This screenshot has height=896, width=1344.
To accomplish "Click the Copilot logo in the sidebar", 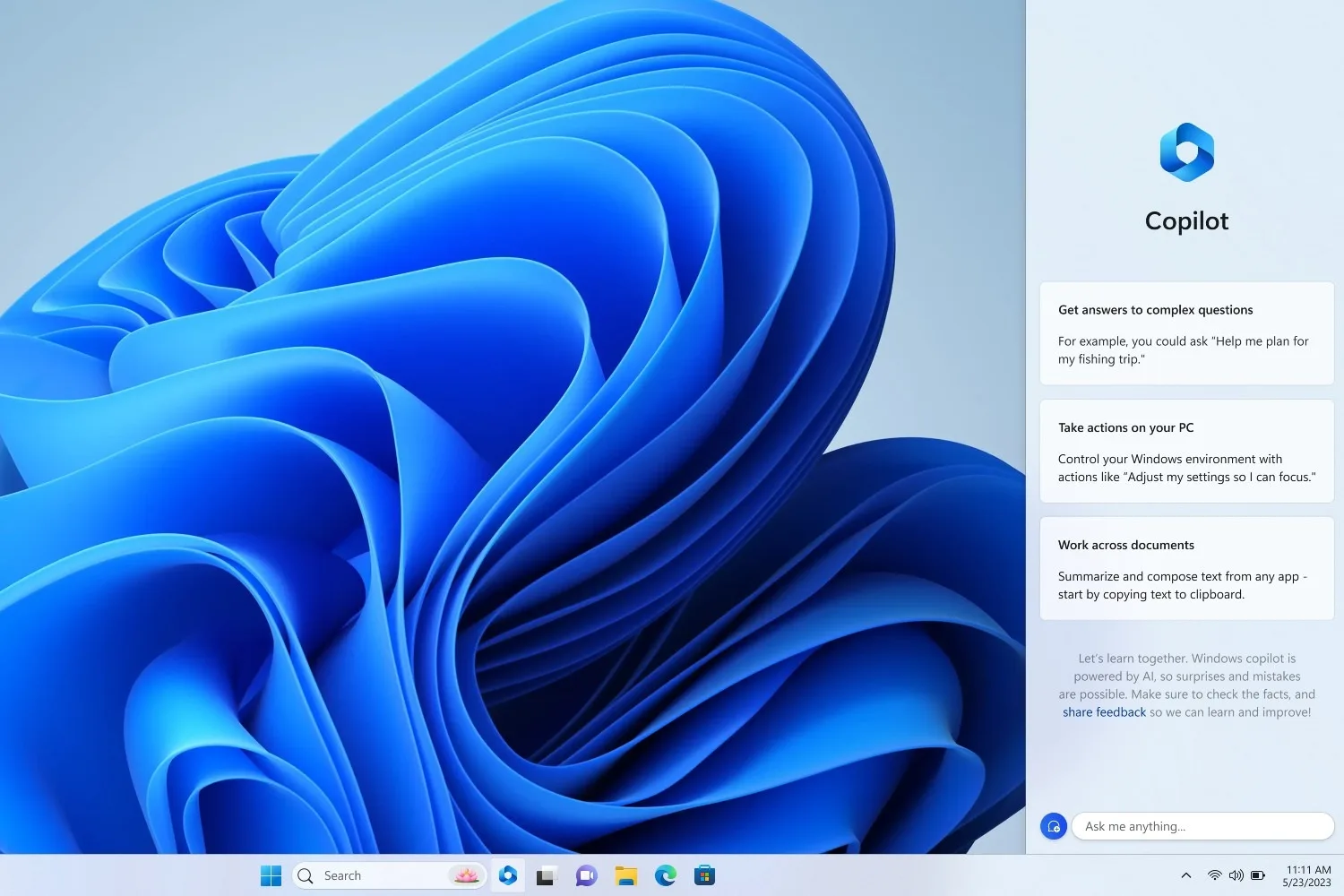I will click(1186, 152).
